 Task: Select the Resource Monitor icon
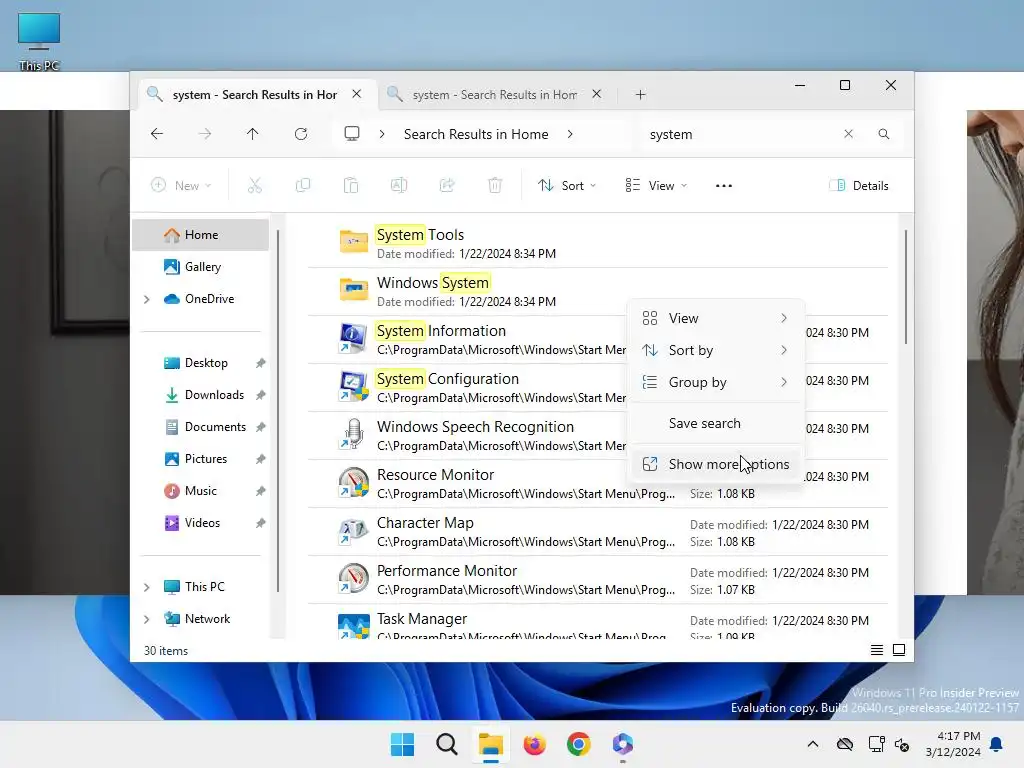click(x=353, y=483)
